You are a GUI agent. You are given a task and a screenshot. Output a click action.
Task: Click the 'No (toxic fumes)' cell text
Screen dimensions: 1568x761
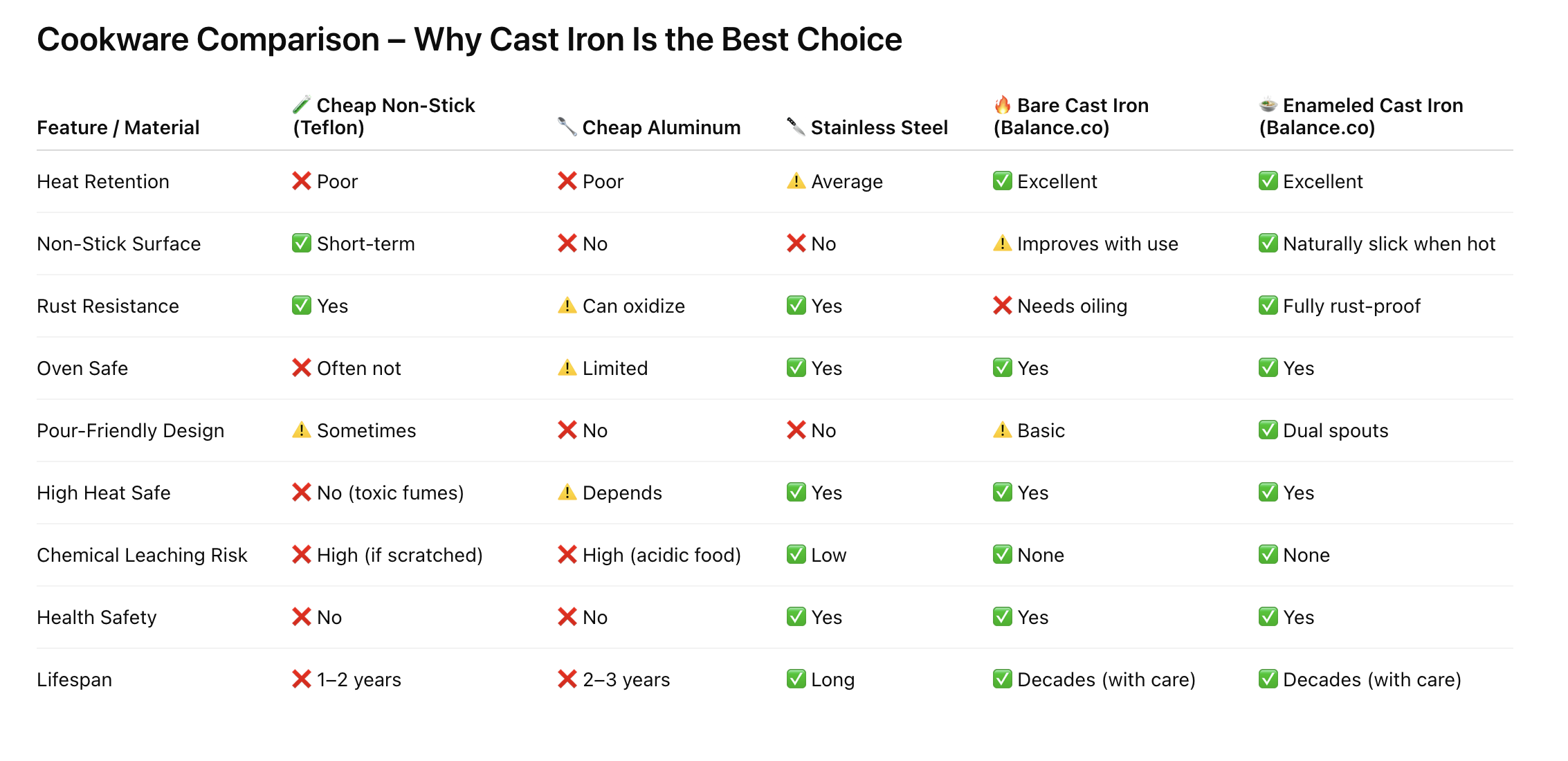click(x=390, y=493)
